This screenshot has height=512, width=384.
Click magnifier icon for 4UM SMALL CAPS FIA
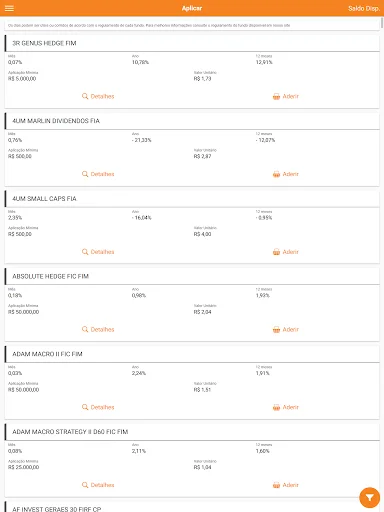click(85, 252)
